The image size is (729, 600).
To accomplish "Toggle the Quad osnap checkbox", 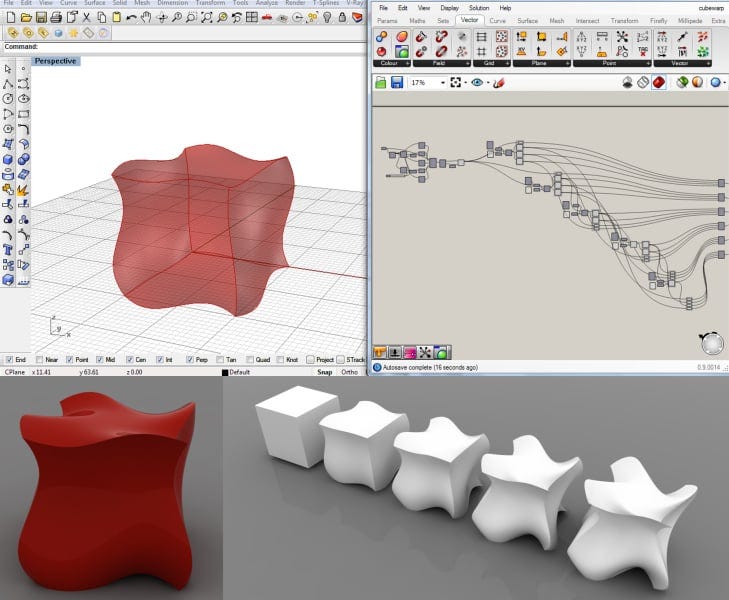I will coord(250,360).
